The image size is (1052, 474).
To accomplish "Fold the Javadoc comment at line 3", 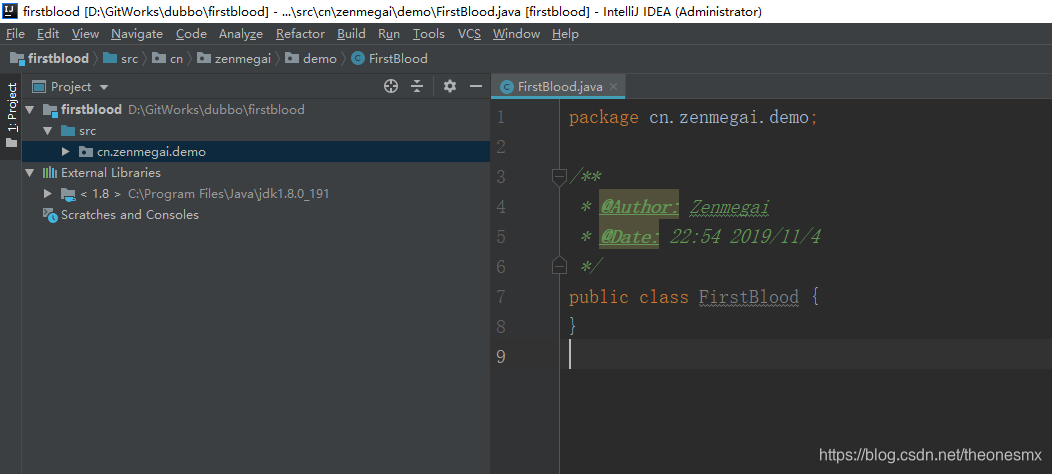I will (x=559, y=177).
